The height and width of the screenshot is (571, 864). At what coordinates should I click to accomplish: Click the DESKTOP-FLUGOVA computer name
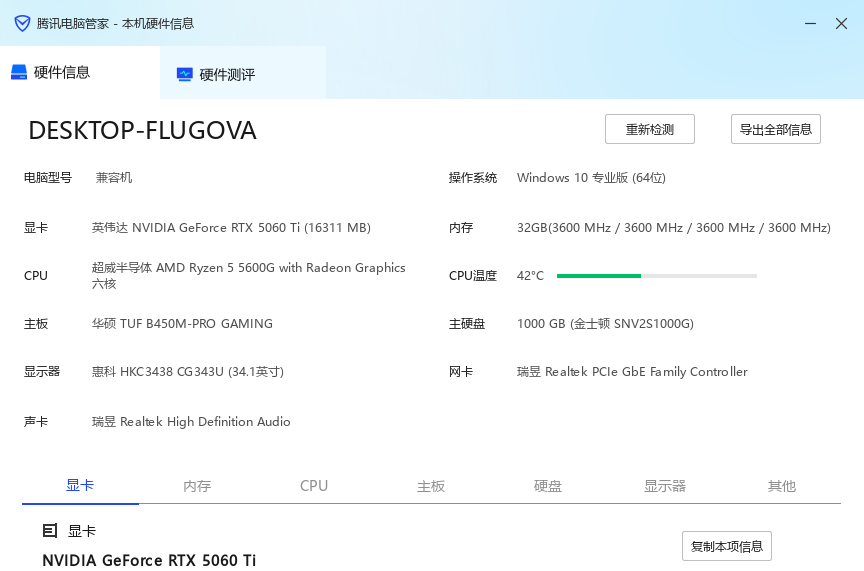coord(142,131)
